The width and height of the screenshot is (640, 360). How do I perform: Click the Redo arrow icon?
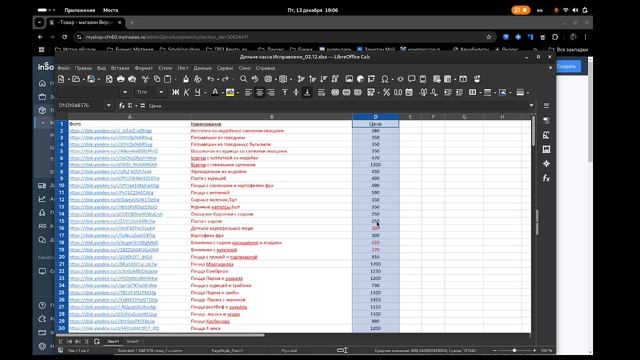(225, 79)
